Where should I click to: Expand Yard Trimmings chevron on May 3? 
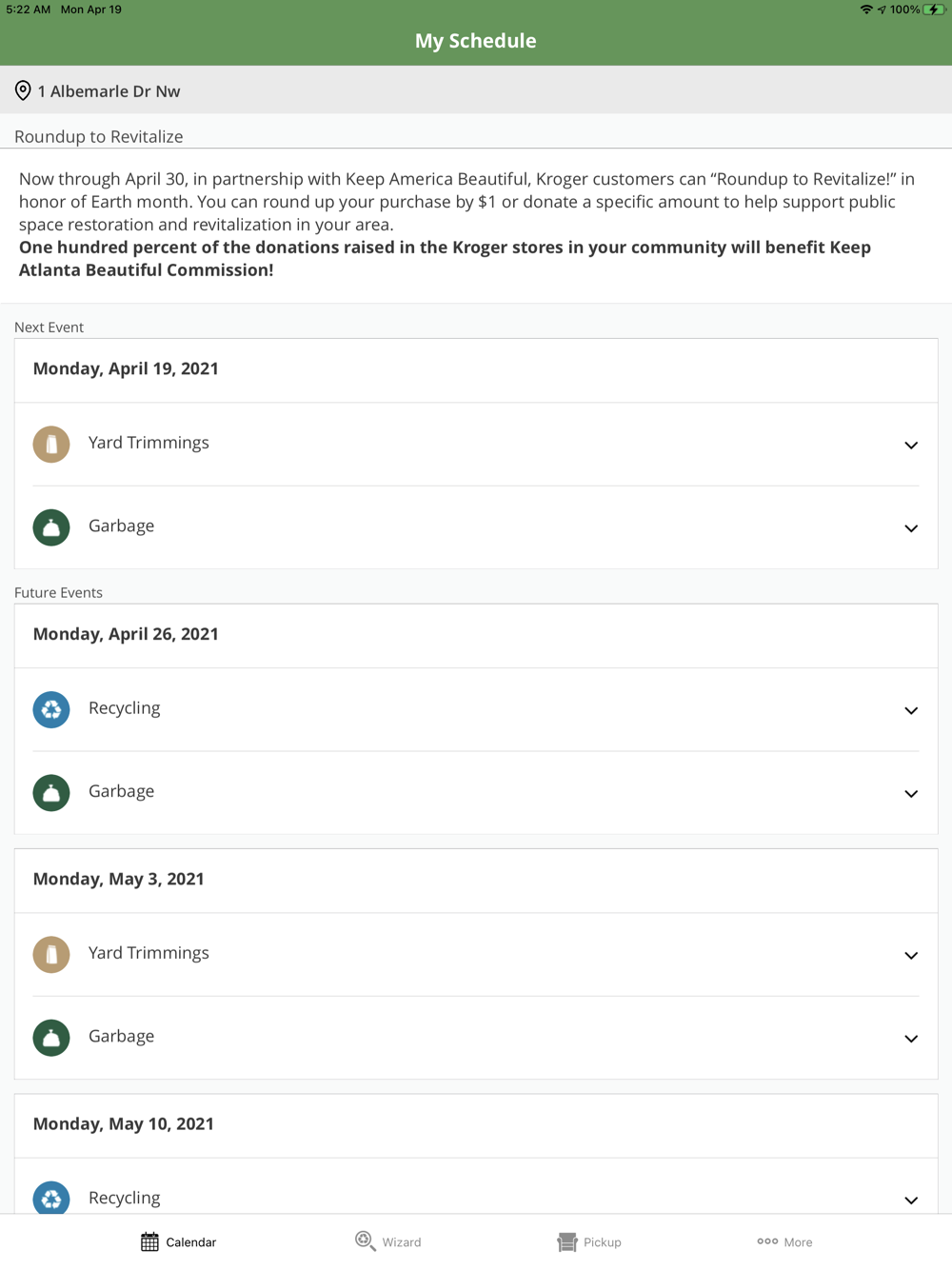(911, 955)
